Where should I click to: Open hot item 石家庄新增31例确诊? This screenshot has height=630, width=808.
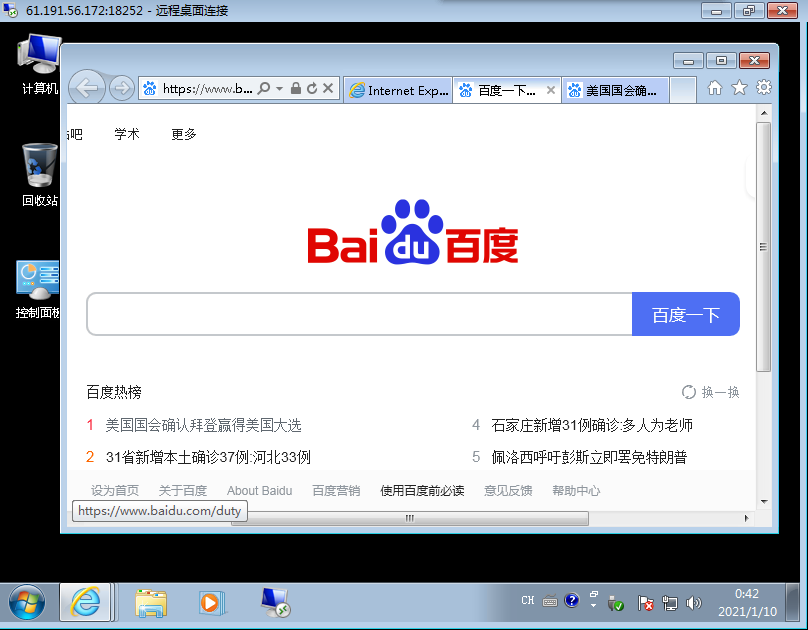pos(592,425)
